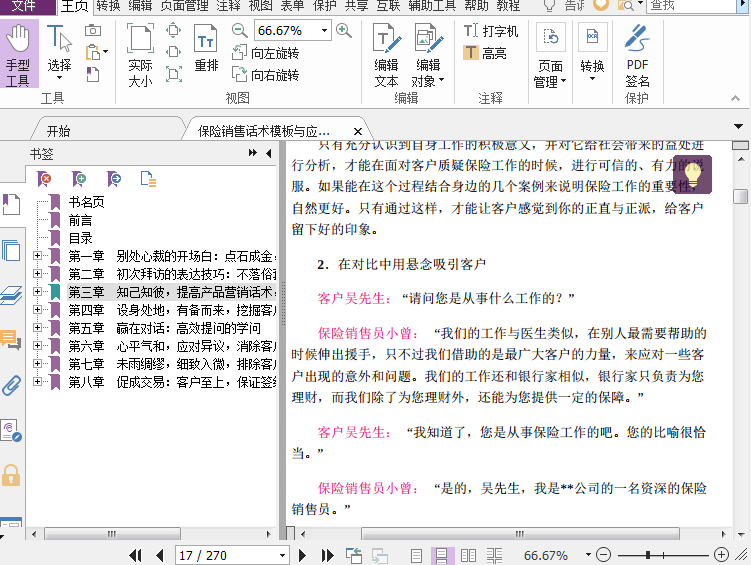The width and height of the screenshot is (751, 565).
Task: Open the File (文件) menu
Action: pyautogui.click(x=24, y=6)
